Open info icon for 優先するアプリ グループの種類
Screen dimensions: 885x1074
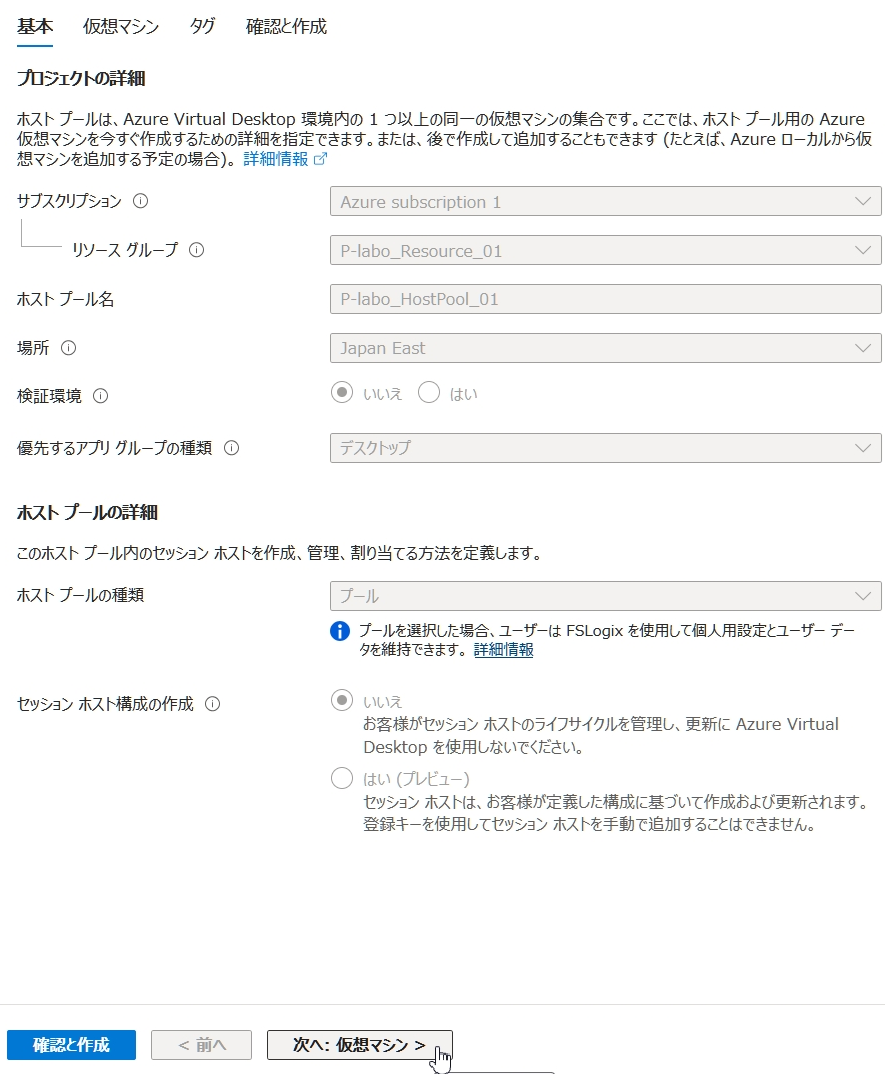point(232,448)
